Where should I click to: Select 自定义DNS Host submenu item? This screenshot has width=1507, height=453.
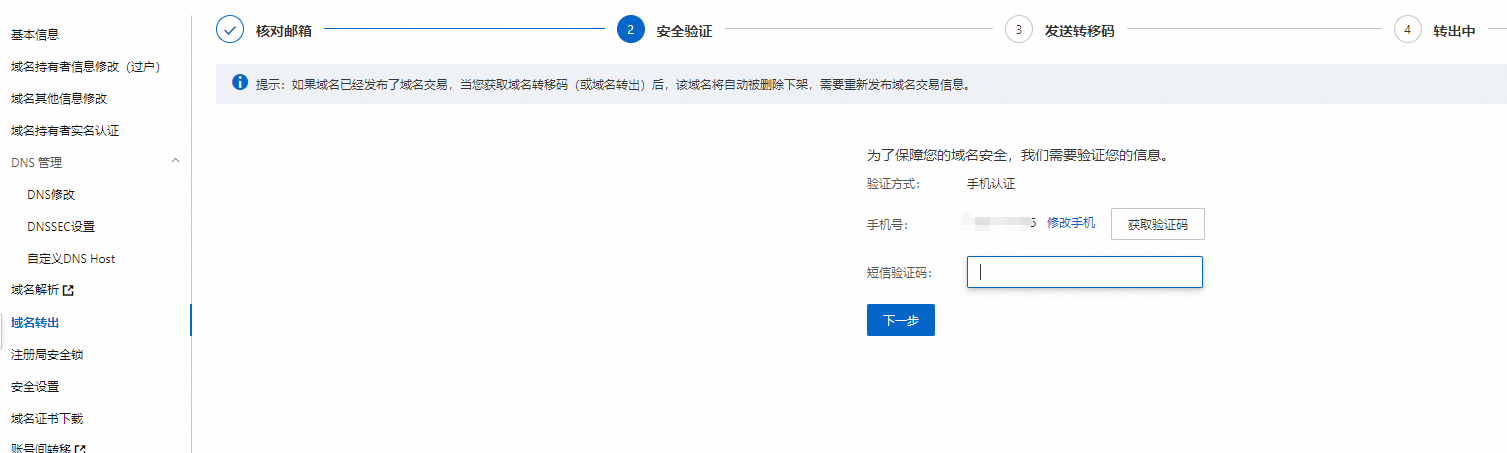click(x=71, y=259)
